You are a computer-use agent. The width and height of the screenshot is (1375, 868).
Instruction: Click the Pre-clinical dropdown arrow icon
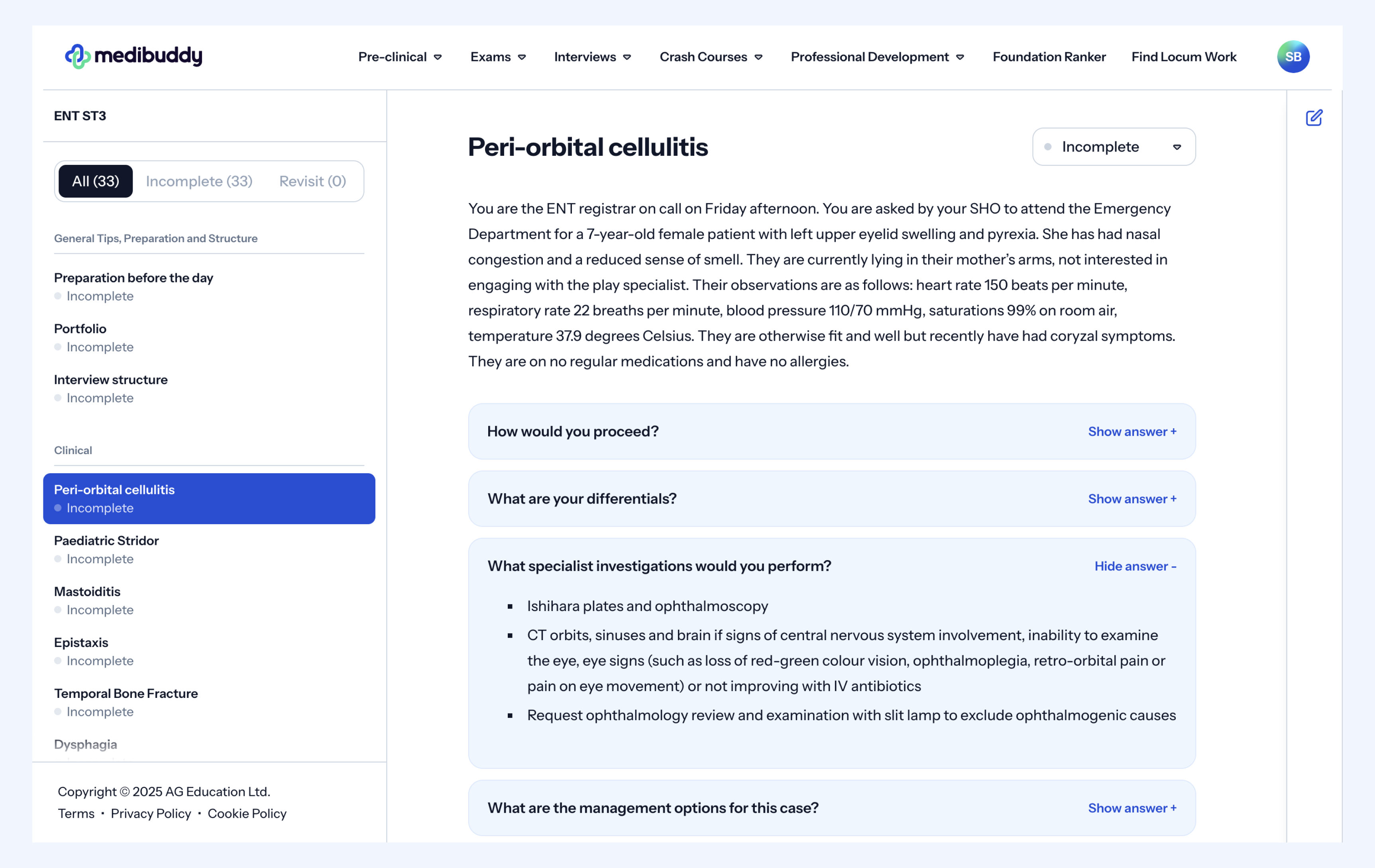tap(438, 57)
